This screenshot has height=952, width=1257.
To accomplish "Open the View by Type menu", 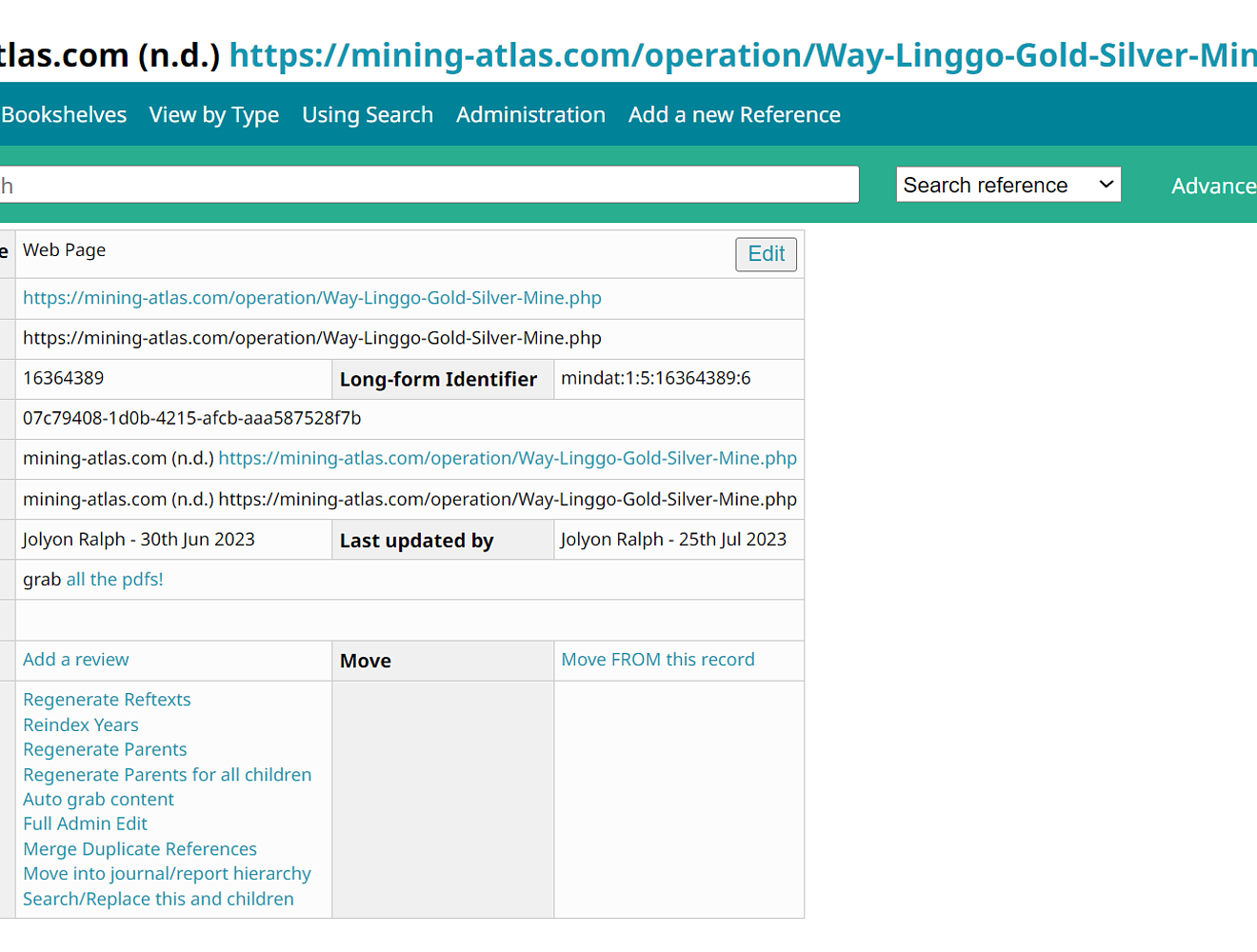I will pyautogui.click(x=213, y=114).
